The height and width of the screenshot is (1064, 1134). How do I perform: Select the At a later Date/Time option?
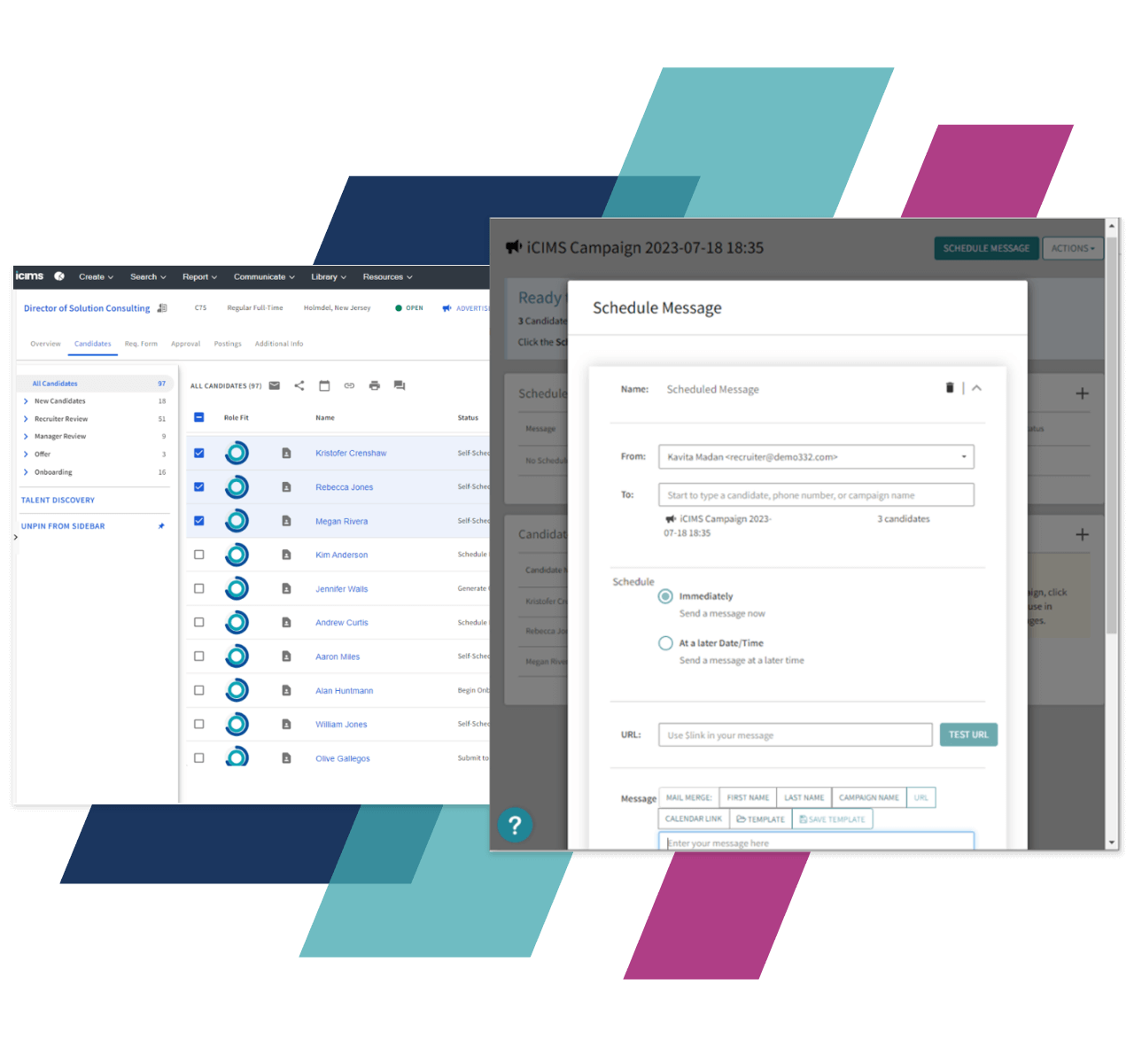pyautogui.click(x=665, y=643)
